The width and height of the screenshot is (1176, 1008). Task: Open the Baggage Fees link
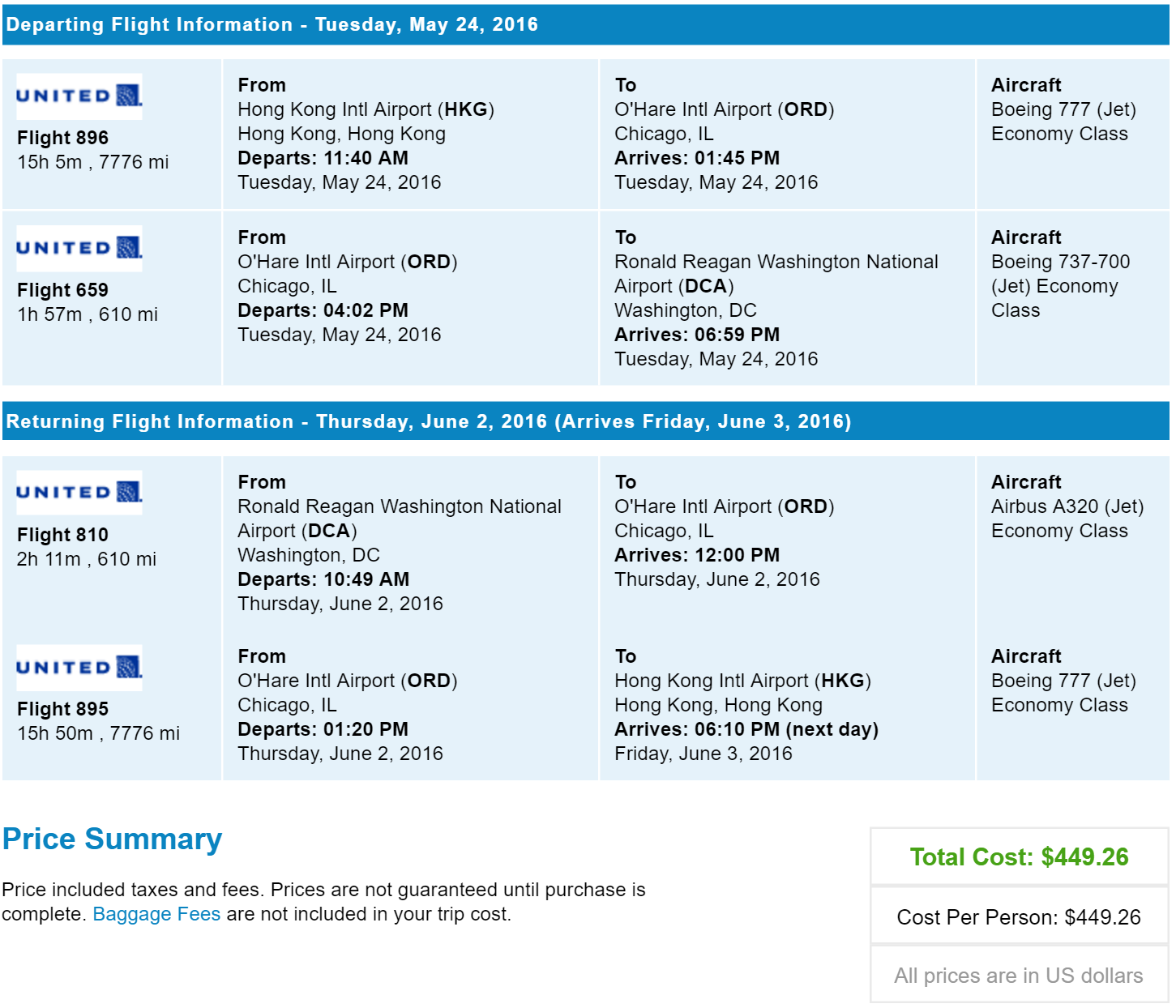pyautogui.click(x=156, y=914)
